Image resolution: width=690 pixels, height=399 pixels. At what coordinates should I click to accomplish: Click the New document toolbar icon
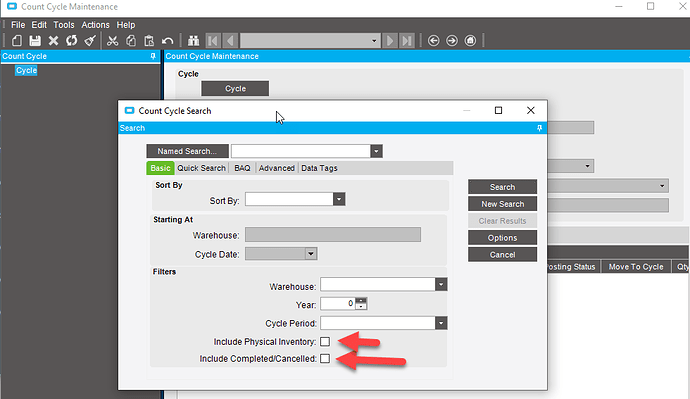point(17,41)
